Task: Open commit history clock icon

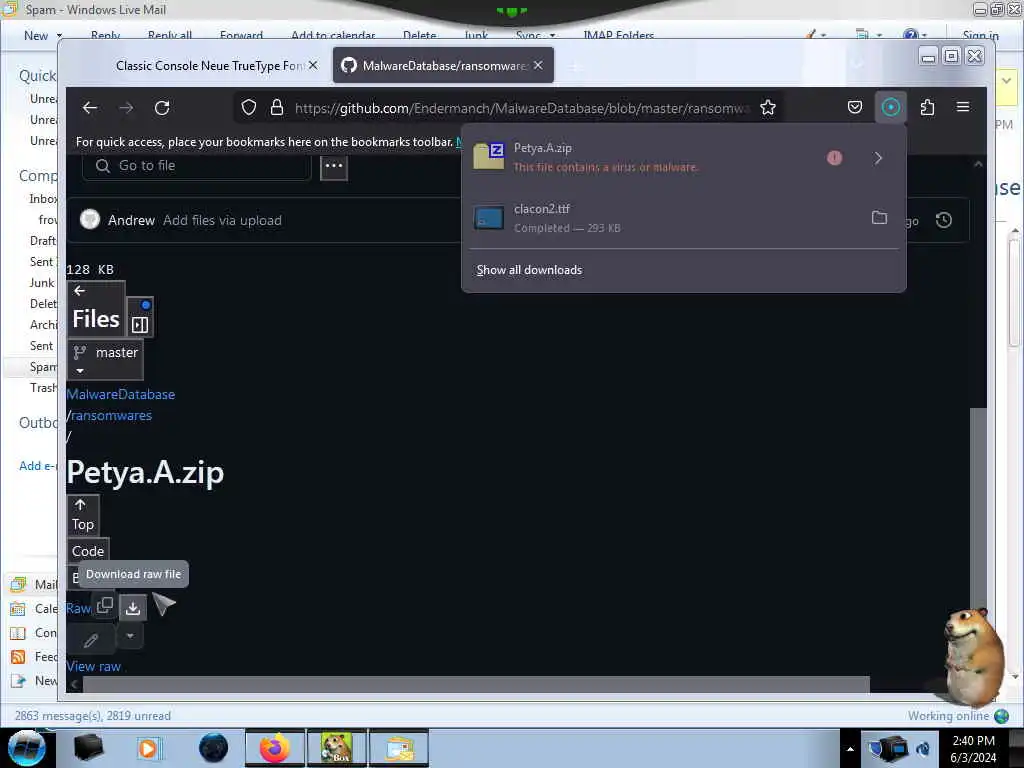Action: tap(944, 220)
